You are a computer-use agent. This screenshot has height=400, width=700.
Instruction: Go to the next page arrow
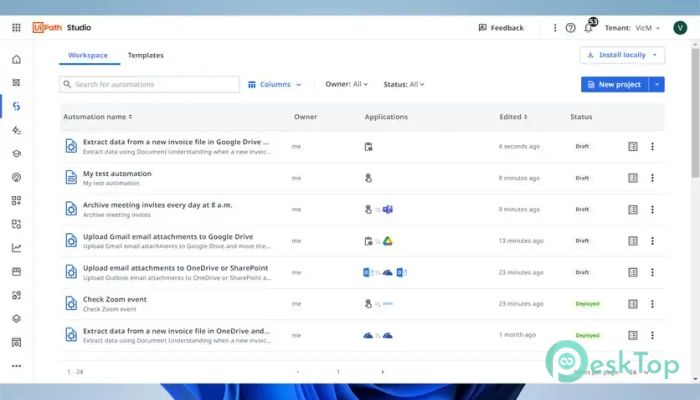coord(383,371)
